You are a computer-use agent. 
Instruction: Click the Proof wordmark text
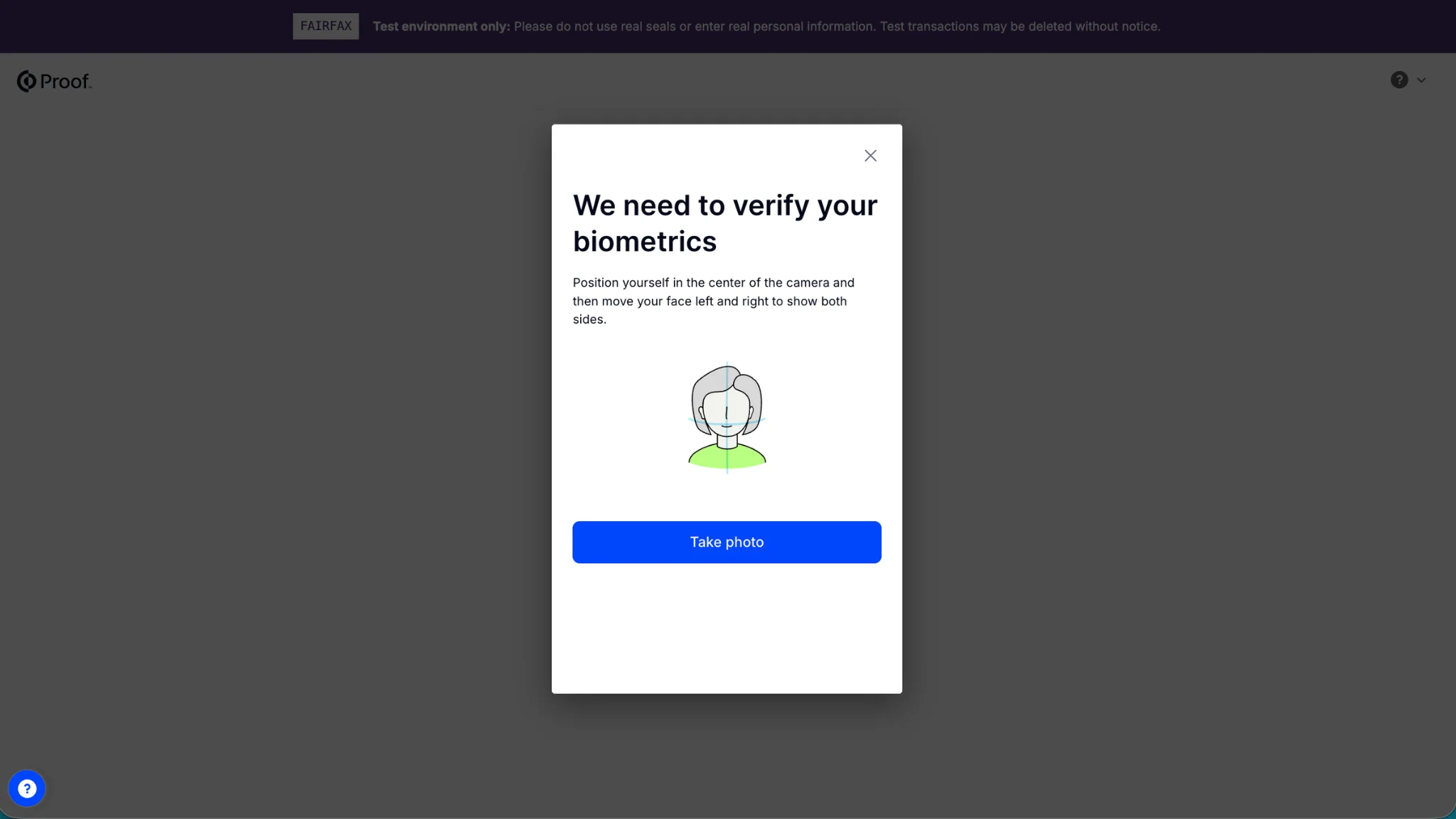coord(65,82)
